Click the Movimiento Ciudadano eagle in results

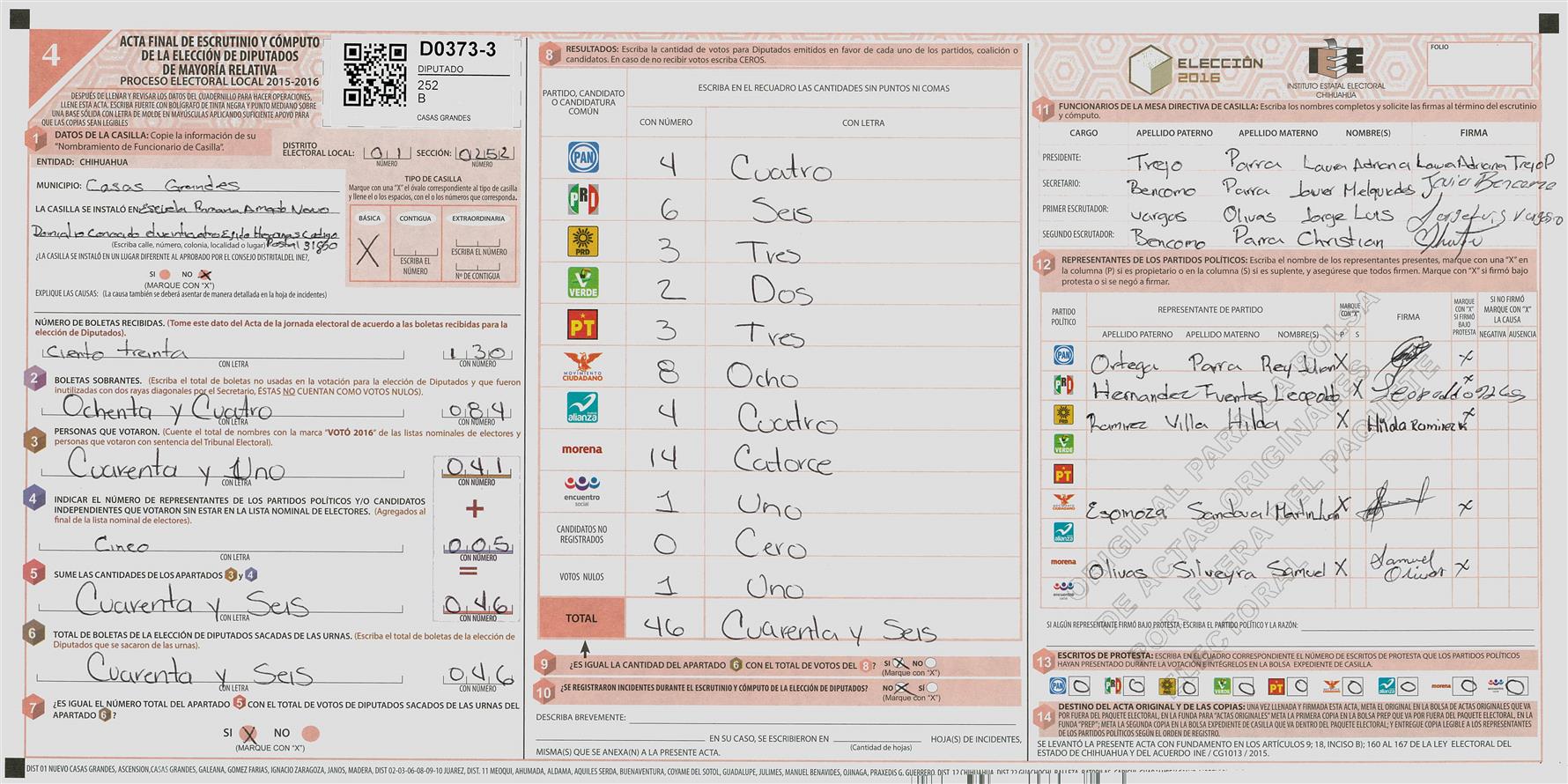tap(582, 366)
